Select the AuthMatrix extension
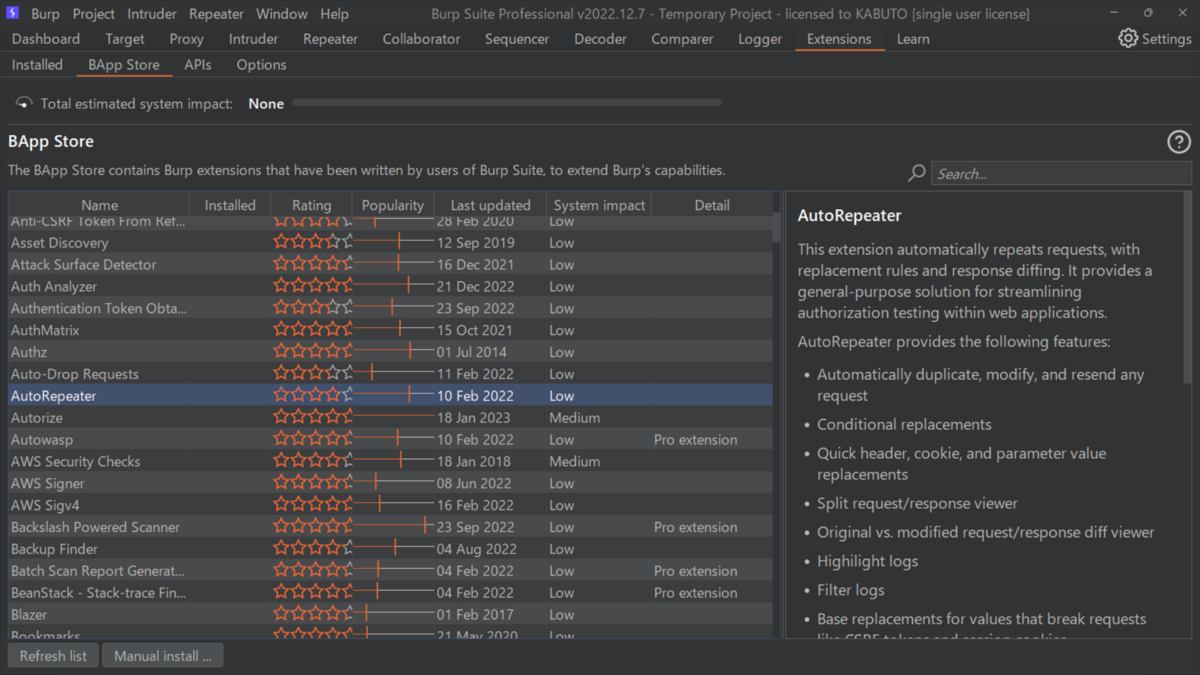 [x=390, y=330]
